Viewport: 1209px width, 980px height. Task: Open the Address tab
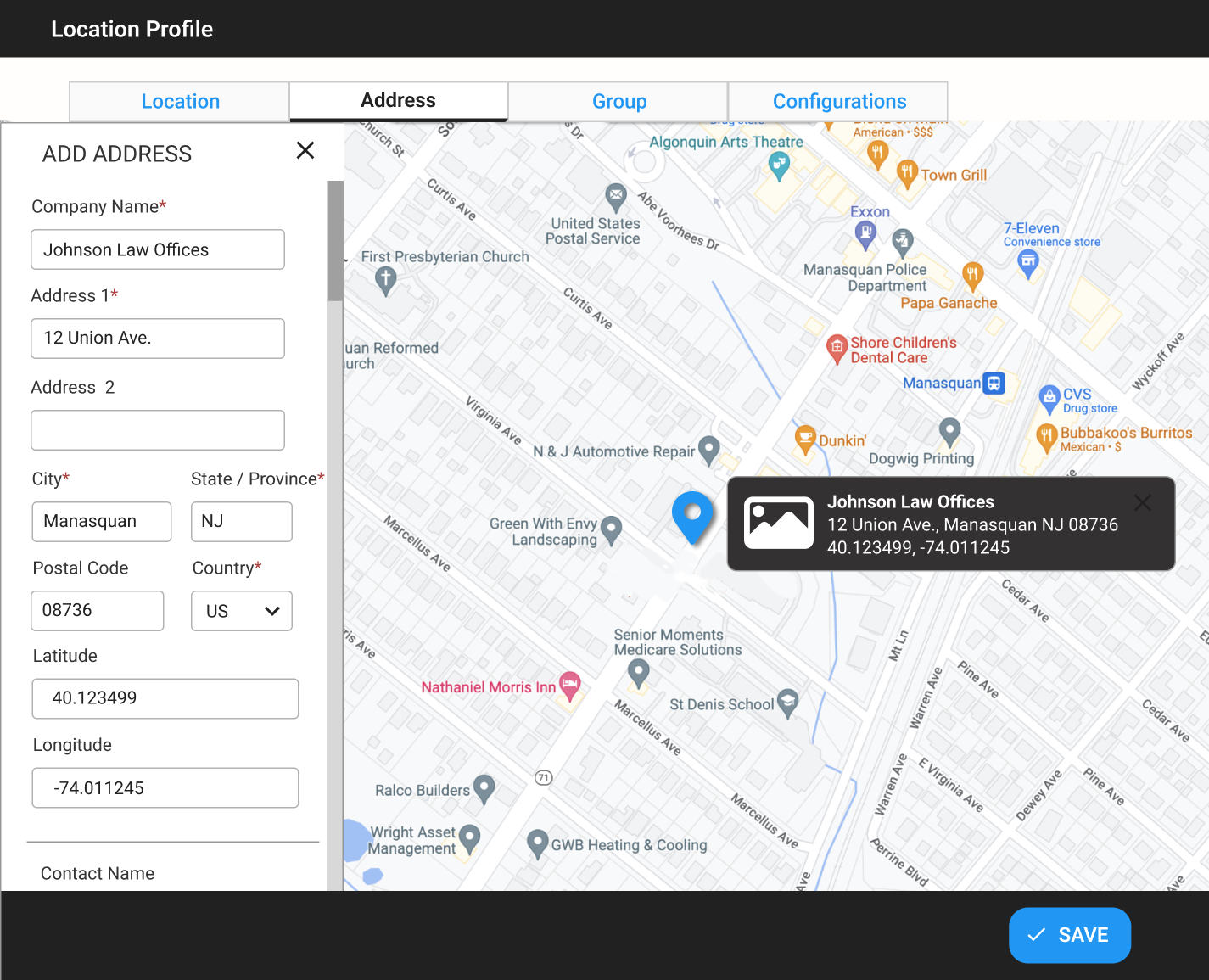398,101
